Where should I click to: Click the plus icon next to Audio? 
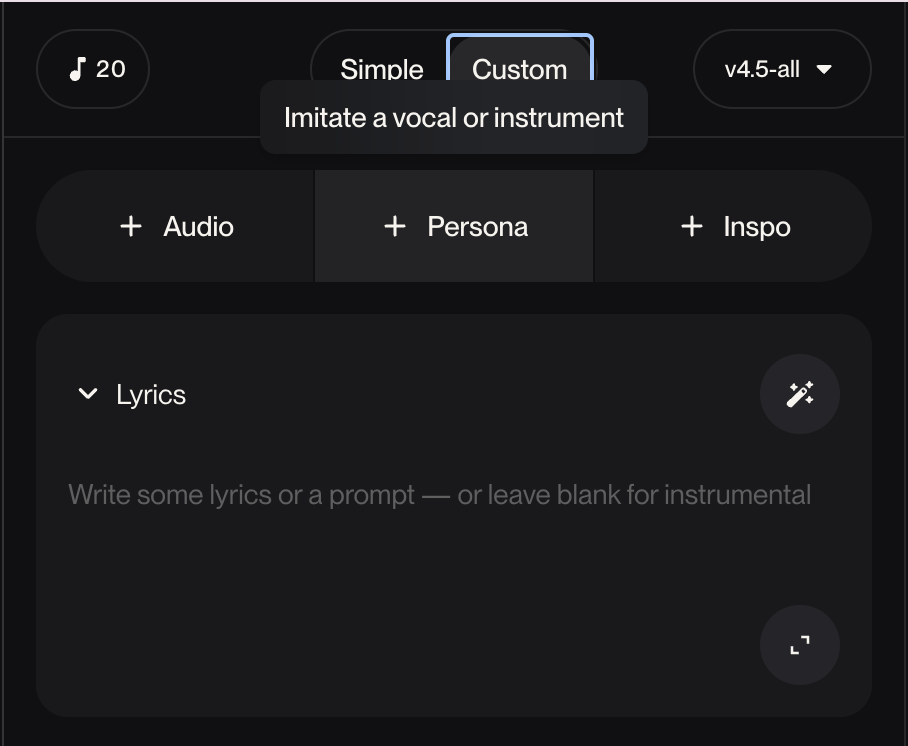[130, 226]
